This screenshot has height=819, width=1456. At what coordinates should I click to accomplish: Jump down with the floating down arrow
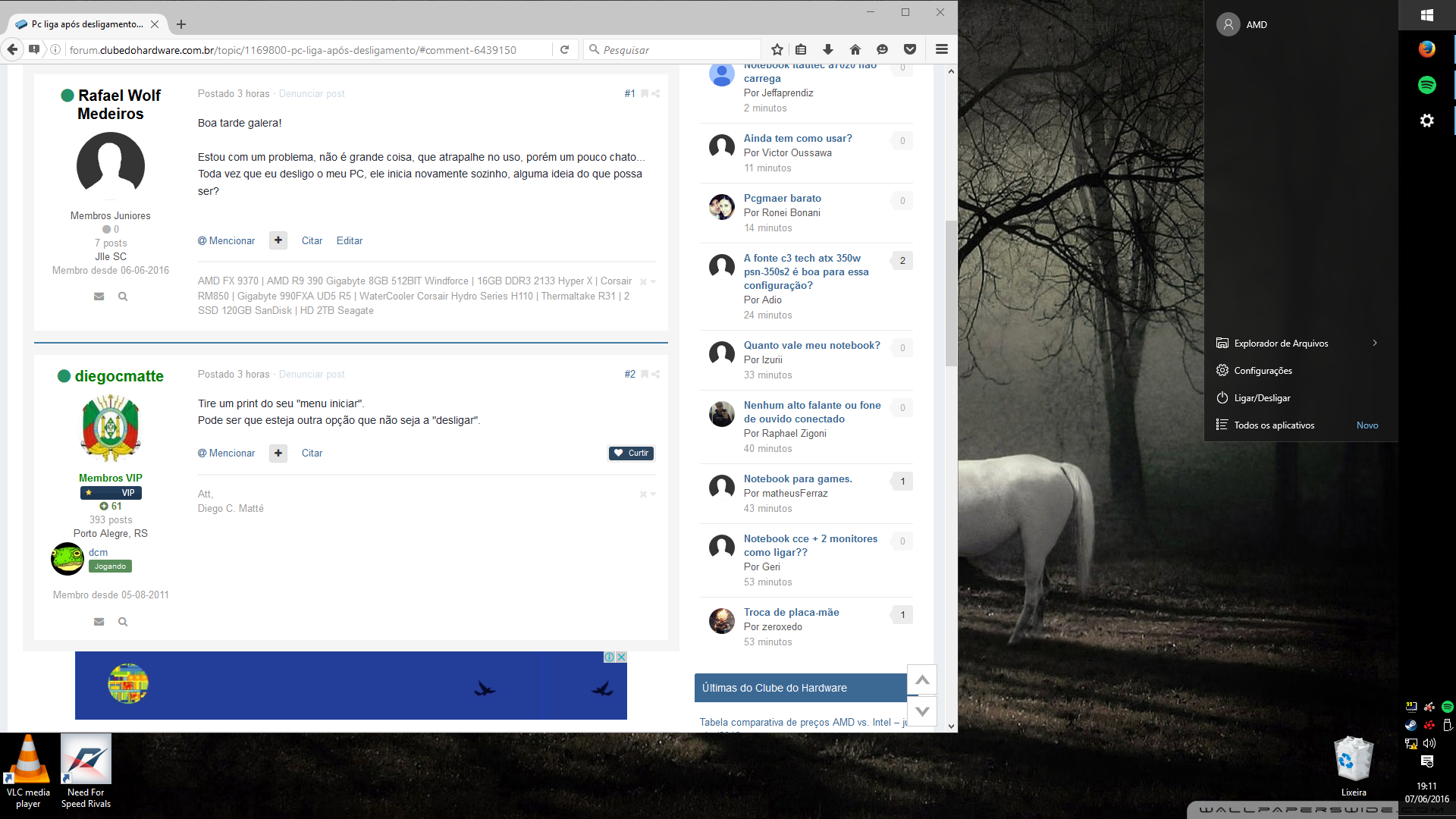coord(922,711)
